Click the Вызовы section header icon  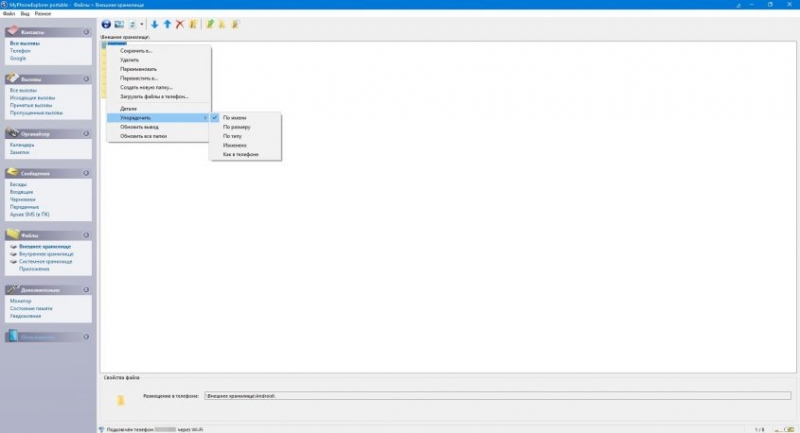click(13, 79)
